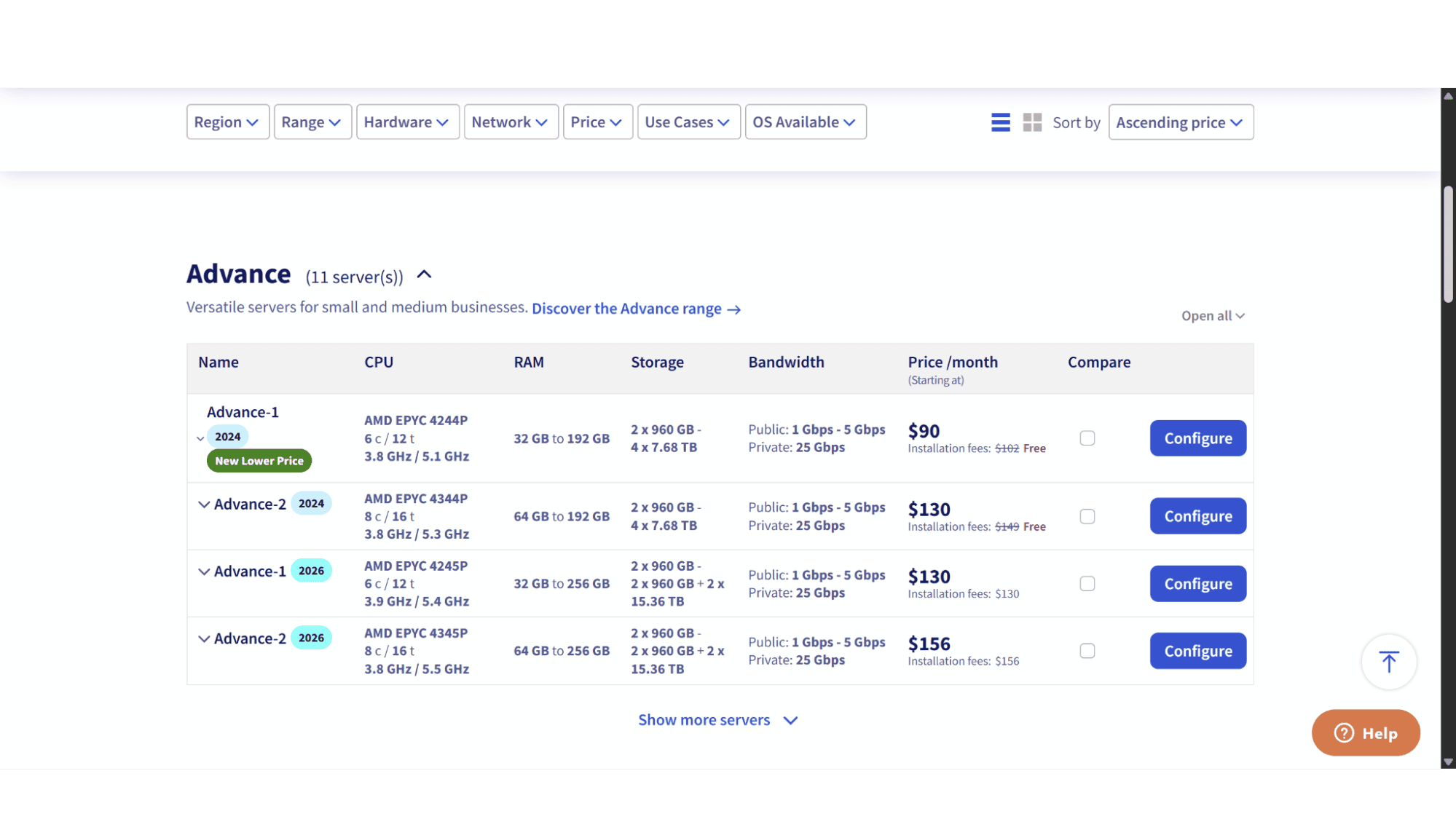Image resolution: width=1456 pixels, height=819 pixels.
Task: Click the New Lower Price badge
Action: (x=259, y=461)
